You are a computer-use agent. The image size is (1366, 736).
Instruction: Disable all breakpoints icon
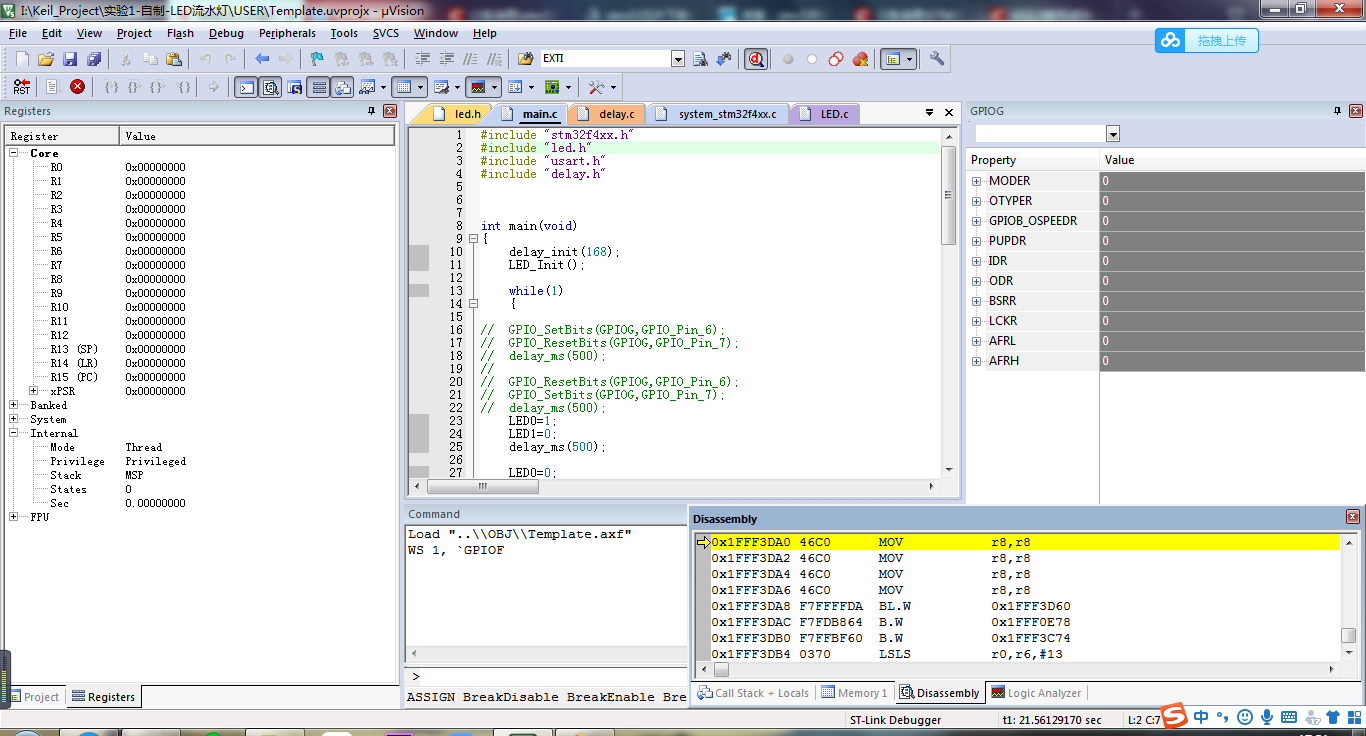click(x=836, y=59)
